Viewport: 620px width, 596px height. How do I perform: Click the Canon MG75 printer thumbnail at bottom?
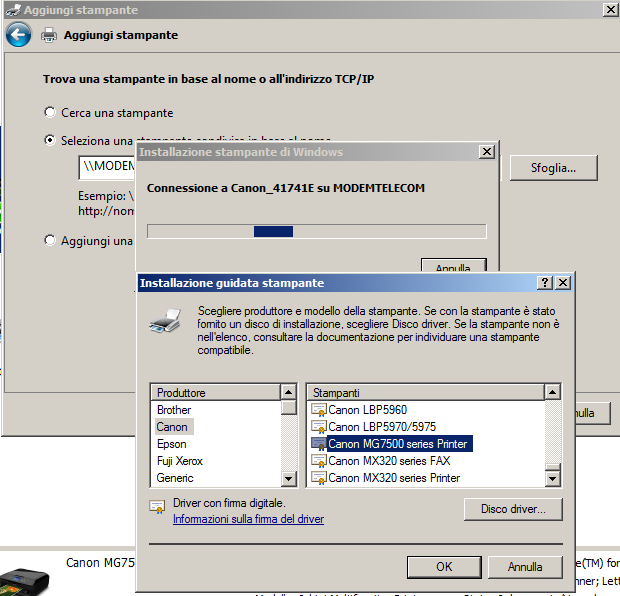(x=25, y=581)
